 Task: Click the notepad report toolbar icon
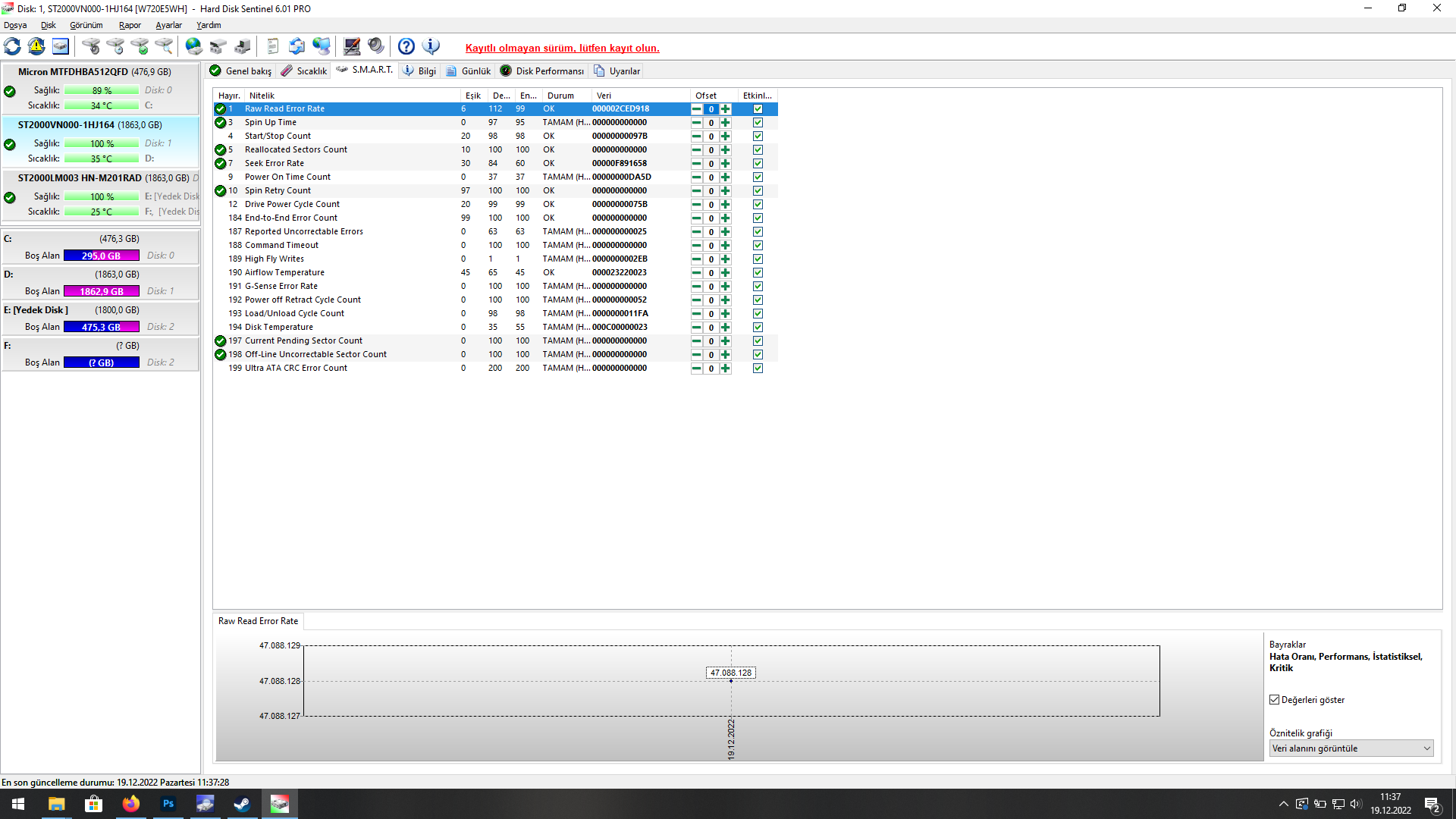273,46
